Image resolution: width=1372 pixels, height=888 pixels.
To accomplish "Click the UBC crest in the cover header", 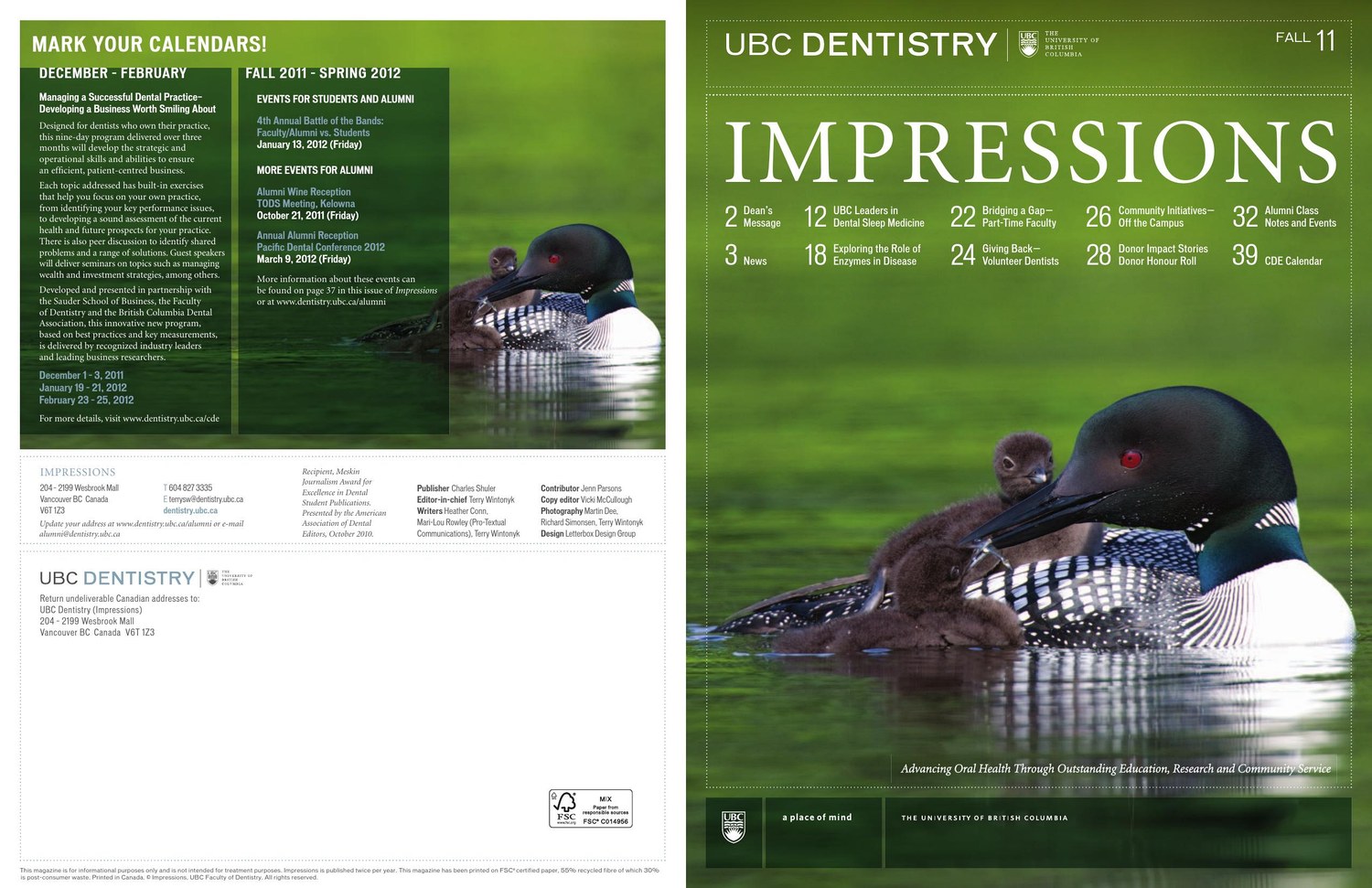I will (1028, 43).
